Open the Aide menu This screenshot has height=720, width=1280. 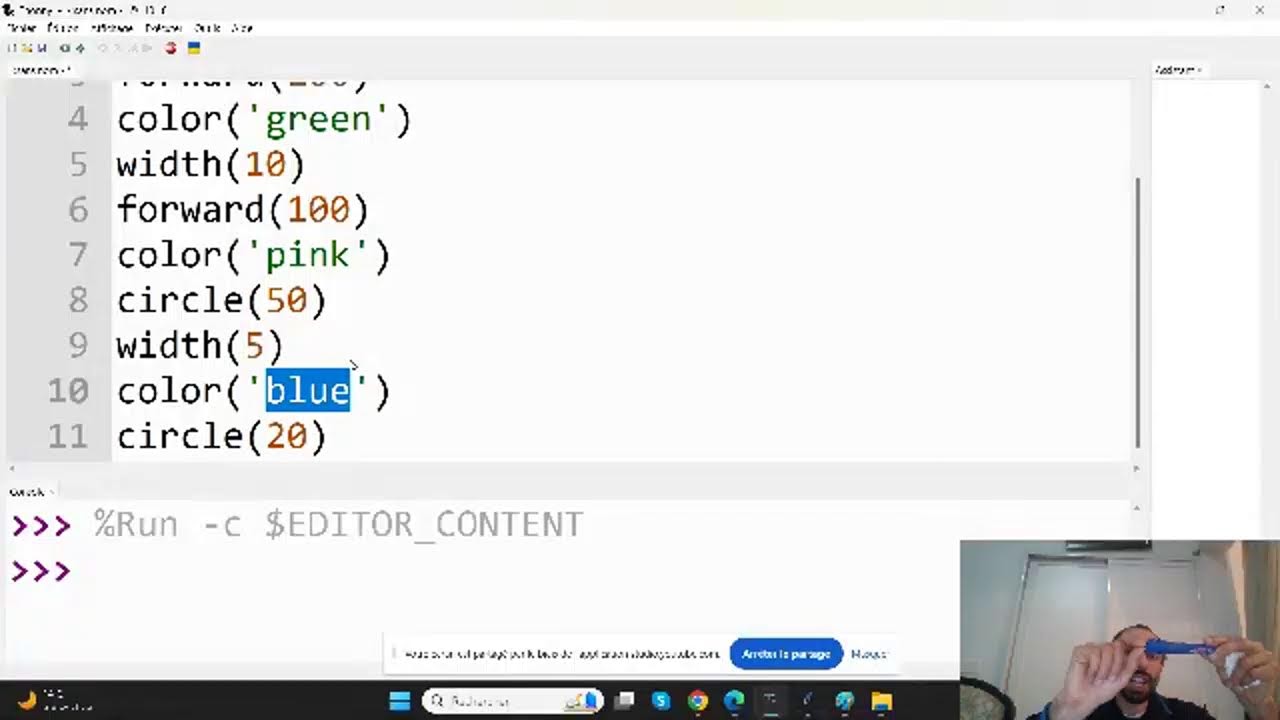click(x=242, y=28)
